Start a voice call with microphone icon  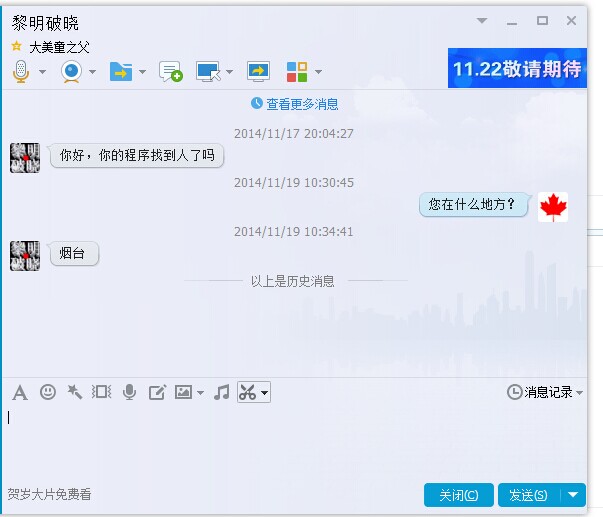click(20, 71)
